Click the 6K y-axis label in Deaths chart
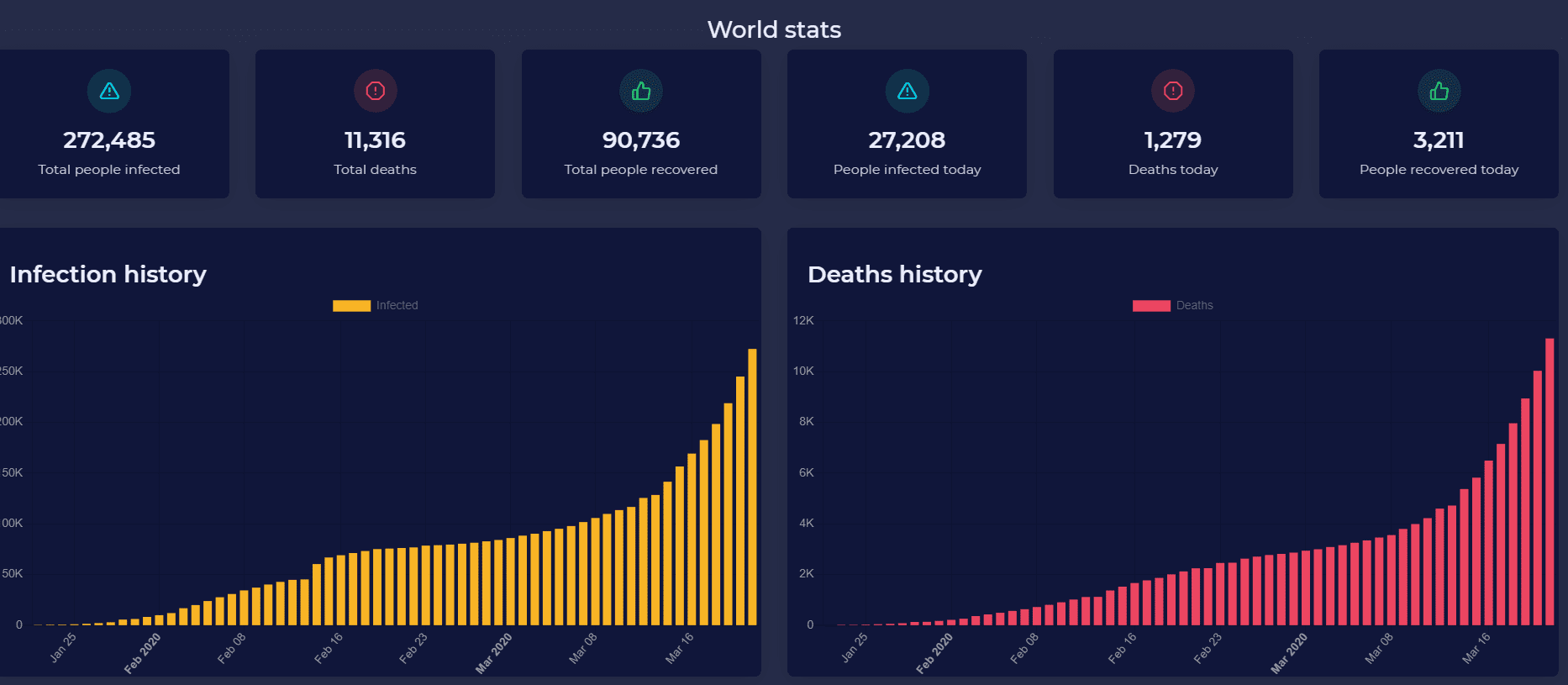Screen dimensions: 1568x685 [x=807, y=472]
